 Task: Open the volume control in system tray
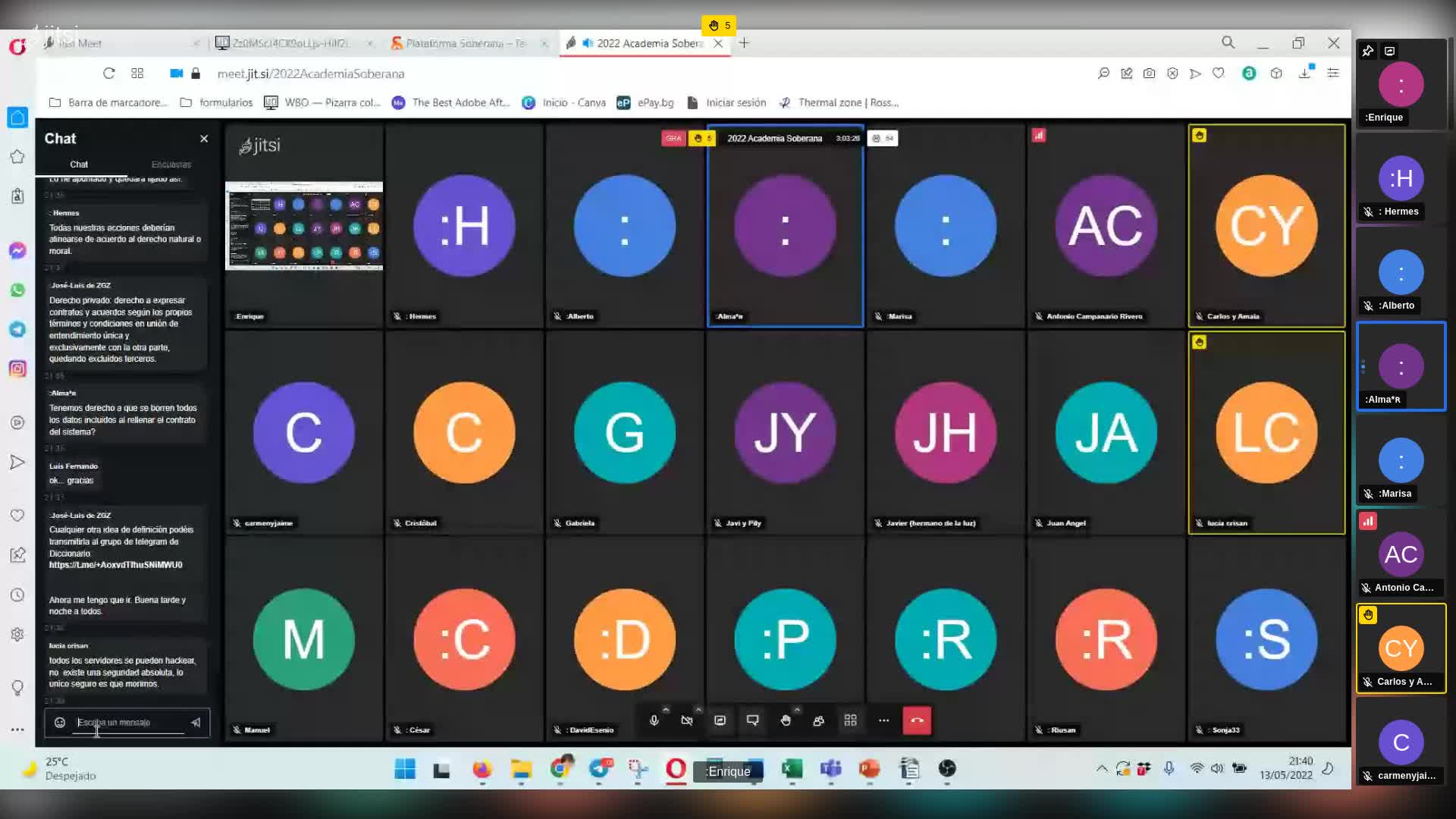click(x=1217, y=769)
